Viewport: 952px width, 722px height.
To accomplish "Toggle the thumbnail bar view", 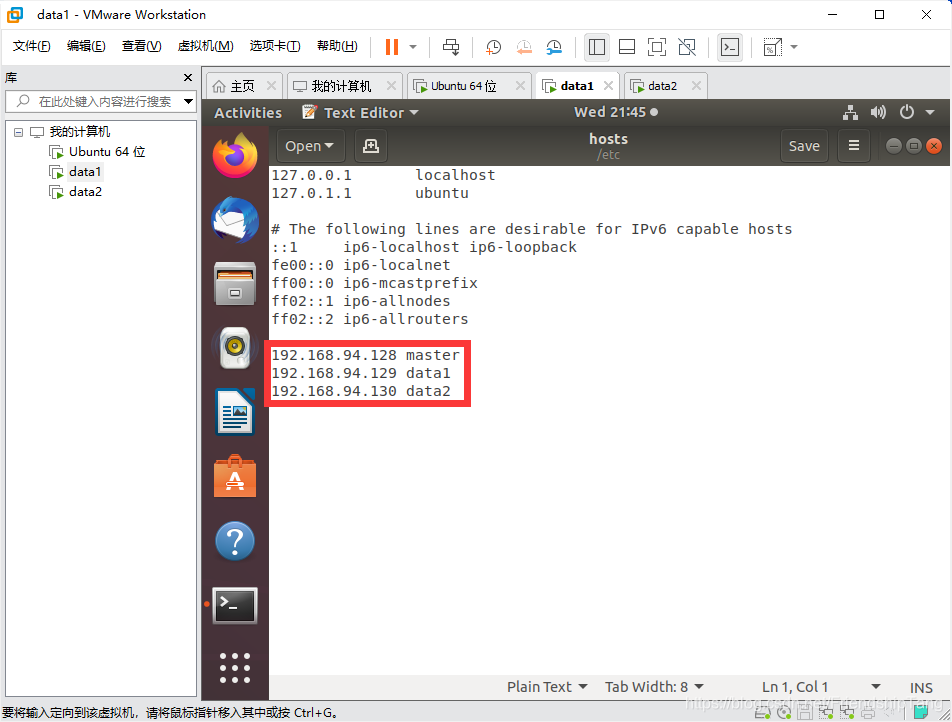I will click(627, 47).
